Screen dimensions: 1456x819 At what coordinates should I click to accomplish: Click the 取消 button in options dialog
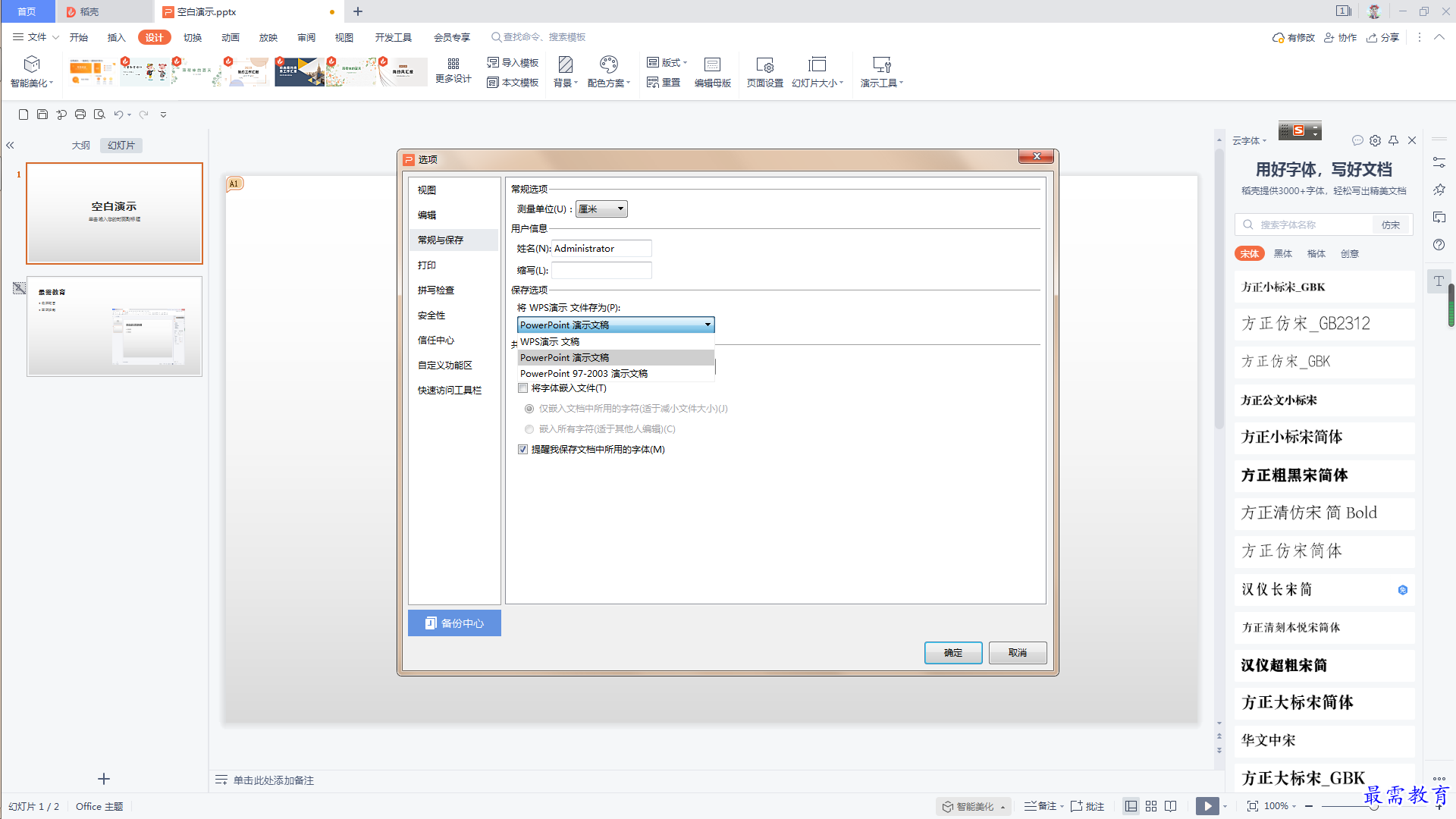point(1018,653)
